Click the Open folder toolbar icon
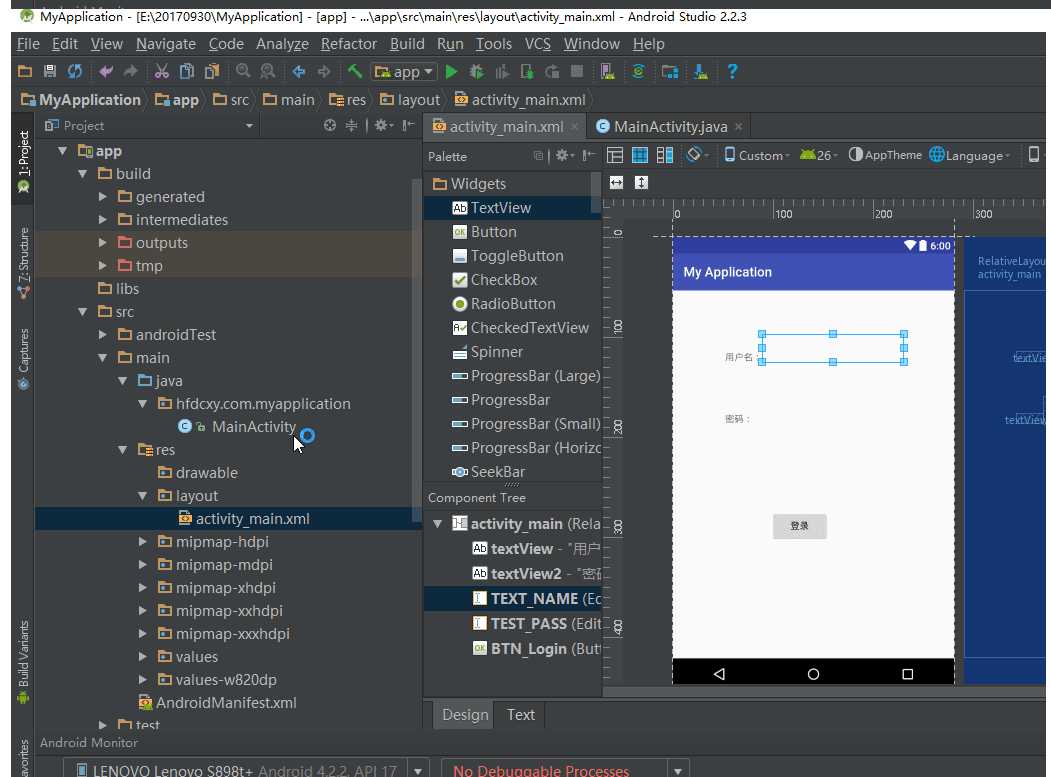The height and width of the screenshot is (777, 1051). click(25, 71)
